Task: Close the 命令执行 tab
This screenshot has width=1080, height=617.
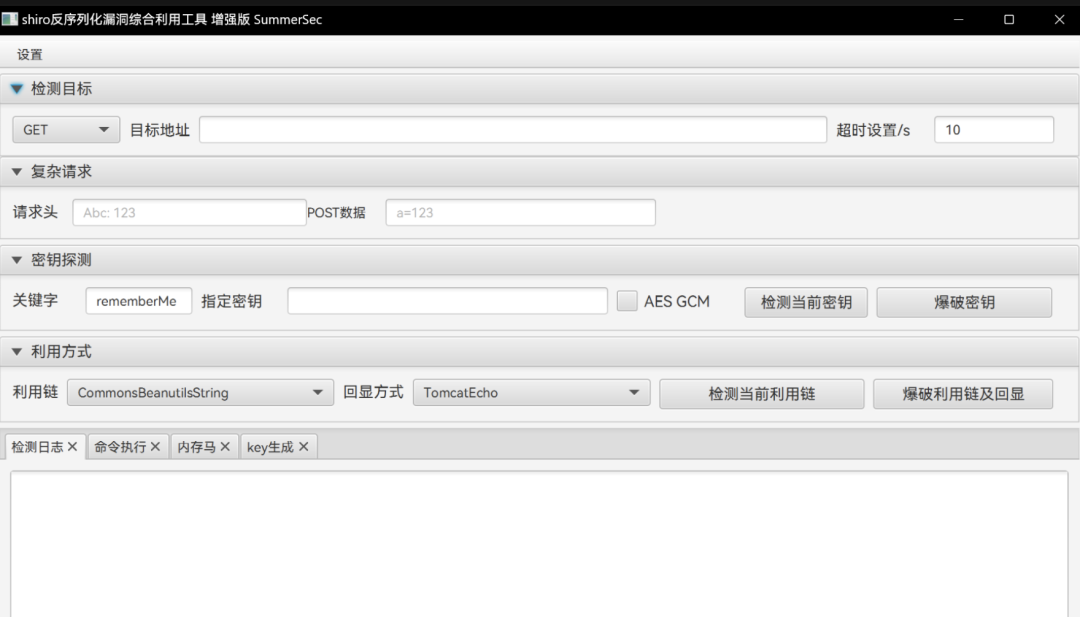Action: (155, 447)
